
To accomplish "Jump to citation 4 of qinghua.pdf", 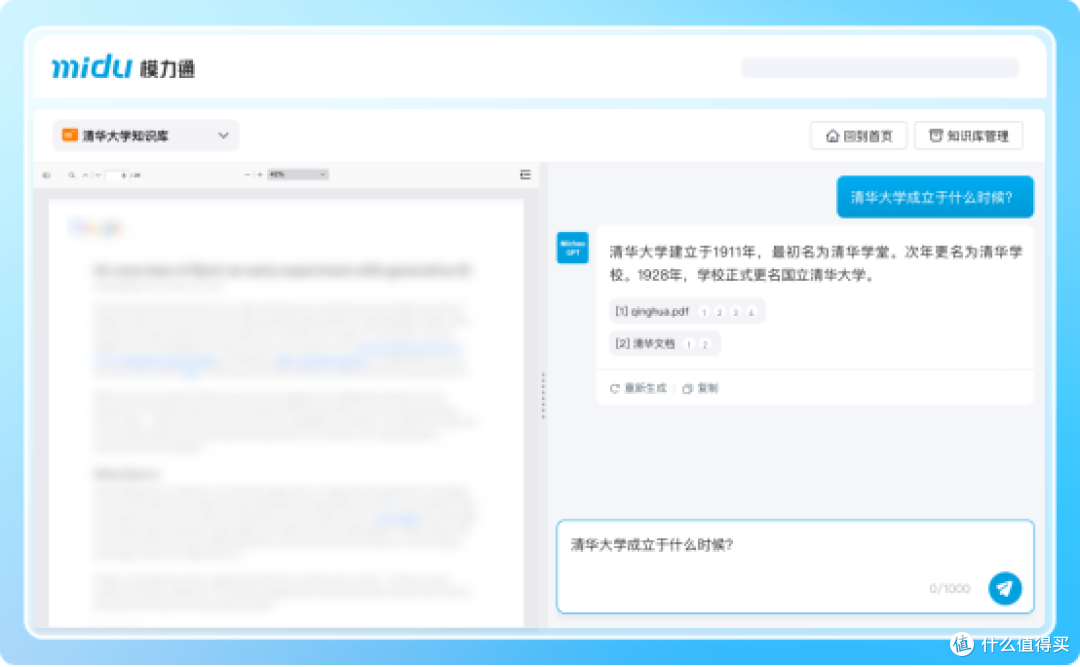I will click(751, 312).
